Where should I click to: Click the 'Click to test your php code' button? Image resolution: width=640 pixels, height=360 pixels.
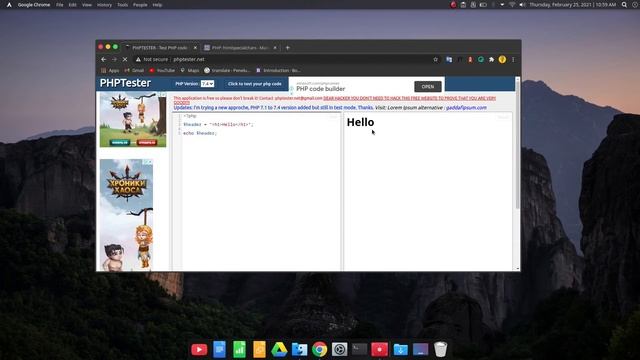pyautogui.click(x=255, y=84)
